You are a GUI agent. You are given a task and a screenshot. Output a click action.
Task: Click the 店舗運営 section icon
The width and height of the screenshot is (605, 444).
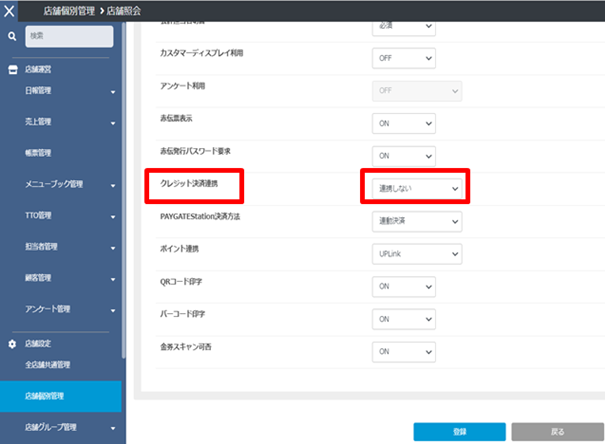pos(13,70)
